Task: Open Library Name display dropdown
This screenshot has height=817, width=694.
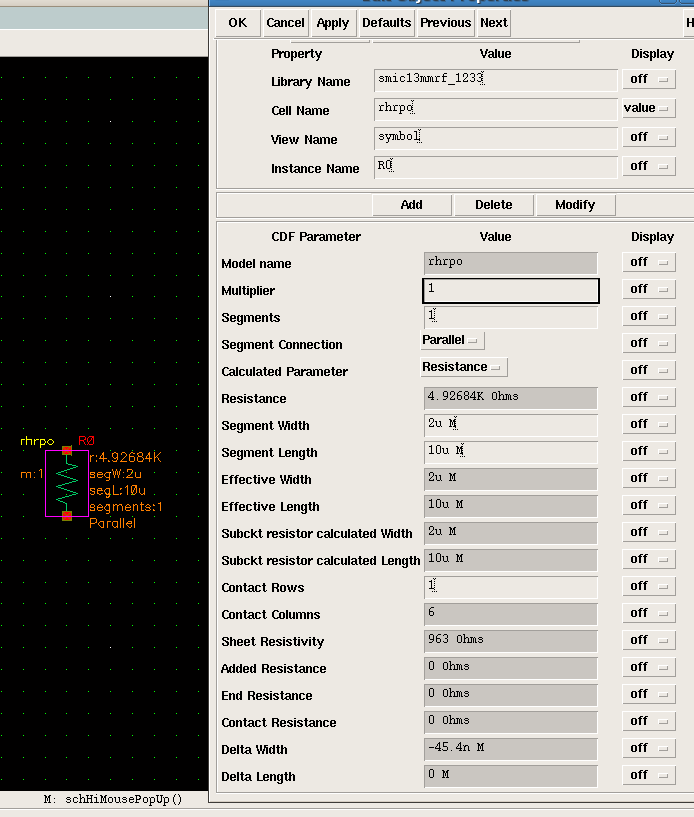Action: pos(649,79)
